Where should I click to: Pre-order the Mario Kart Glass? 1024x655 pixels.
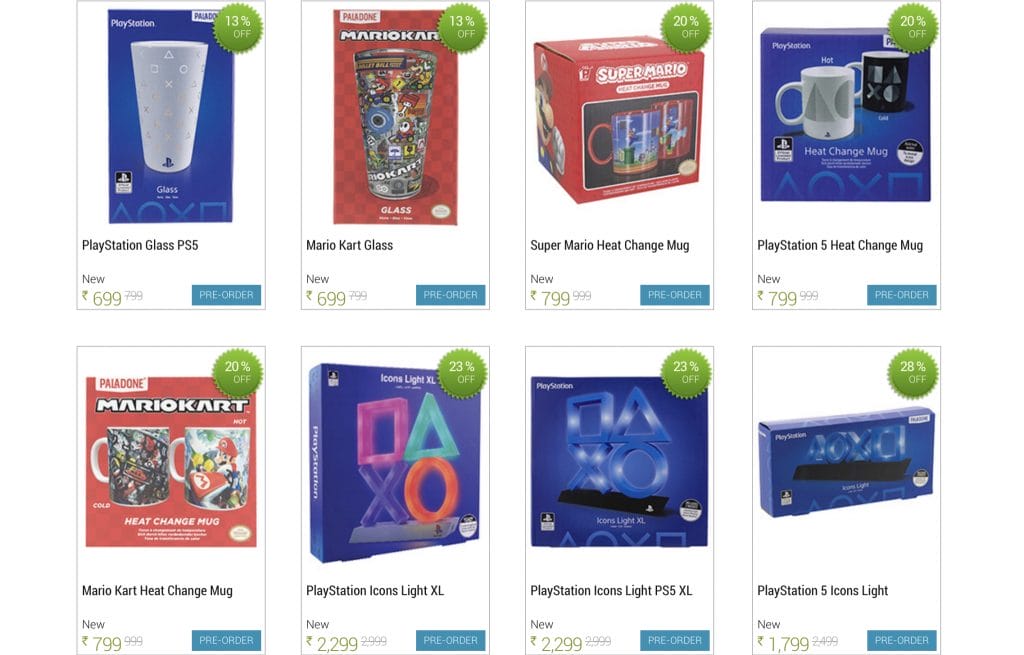pos(451,295)
